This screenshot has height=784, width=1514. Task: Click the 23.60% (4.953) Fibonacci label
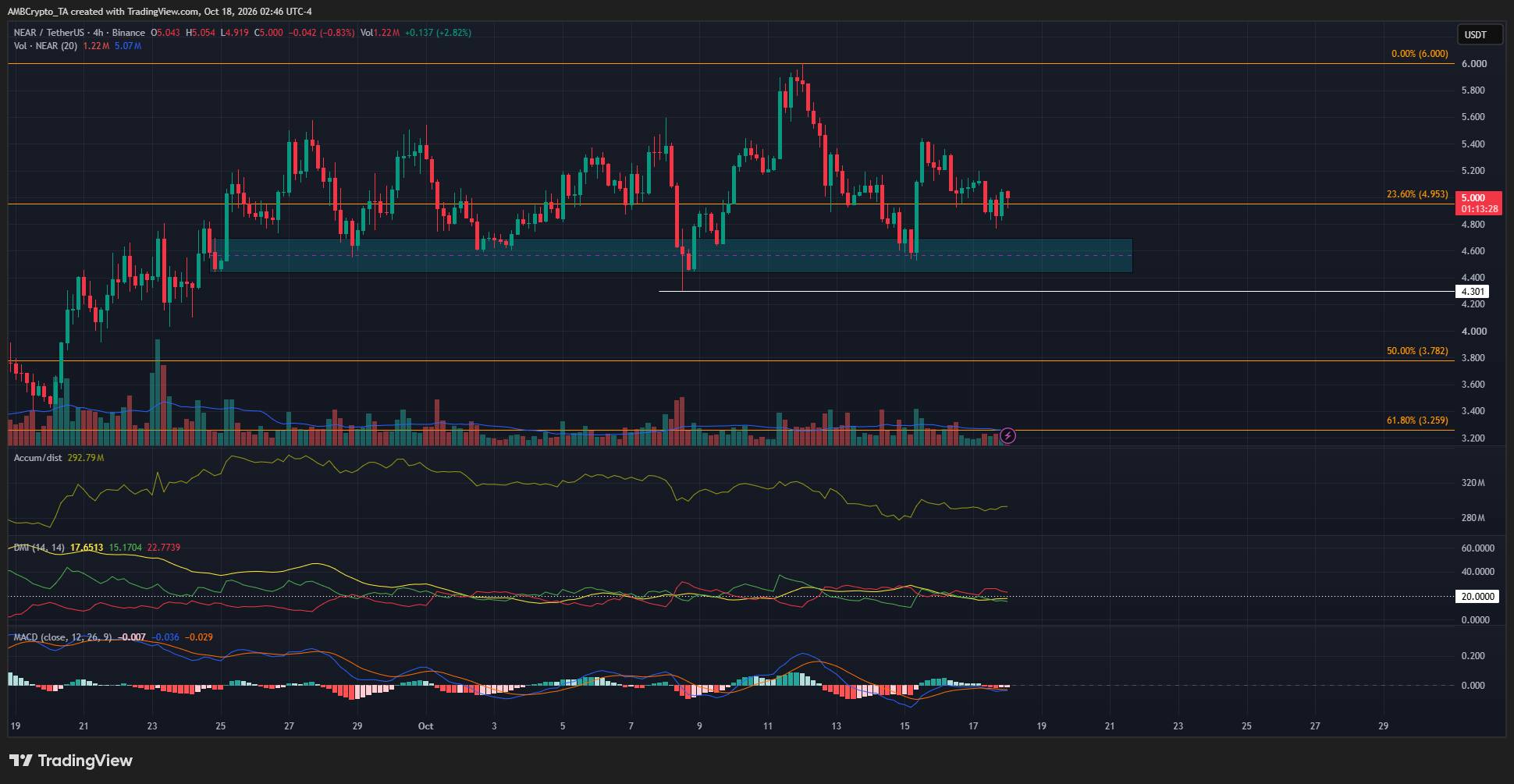click(1417, 194)
